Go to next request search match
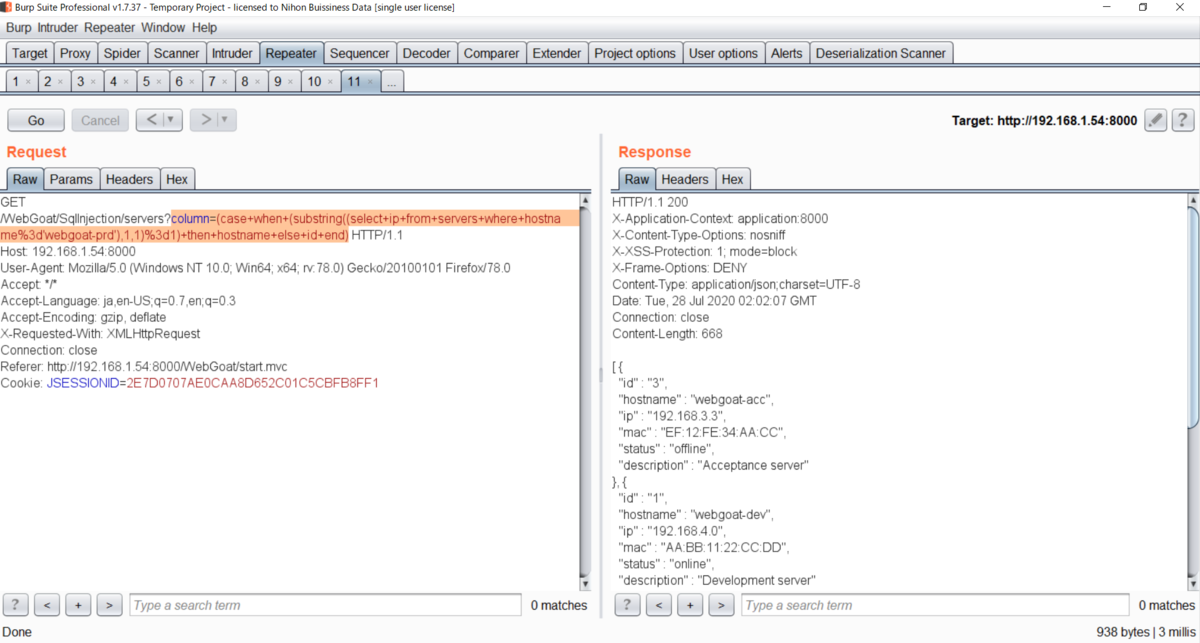This screenshot has width=1200, height=643. click(x=110, y=604)
